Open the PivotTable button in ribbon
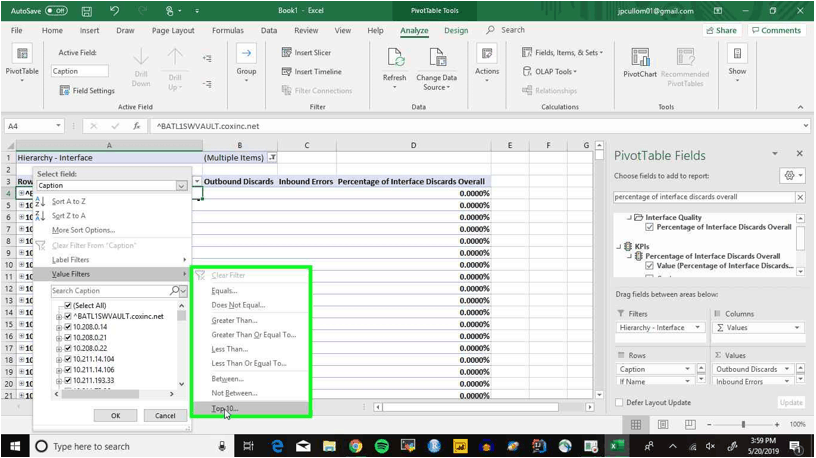The width and height of the screenshot is (816, 458). point(22,65)
